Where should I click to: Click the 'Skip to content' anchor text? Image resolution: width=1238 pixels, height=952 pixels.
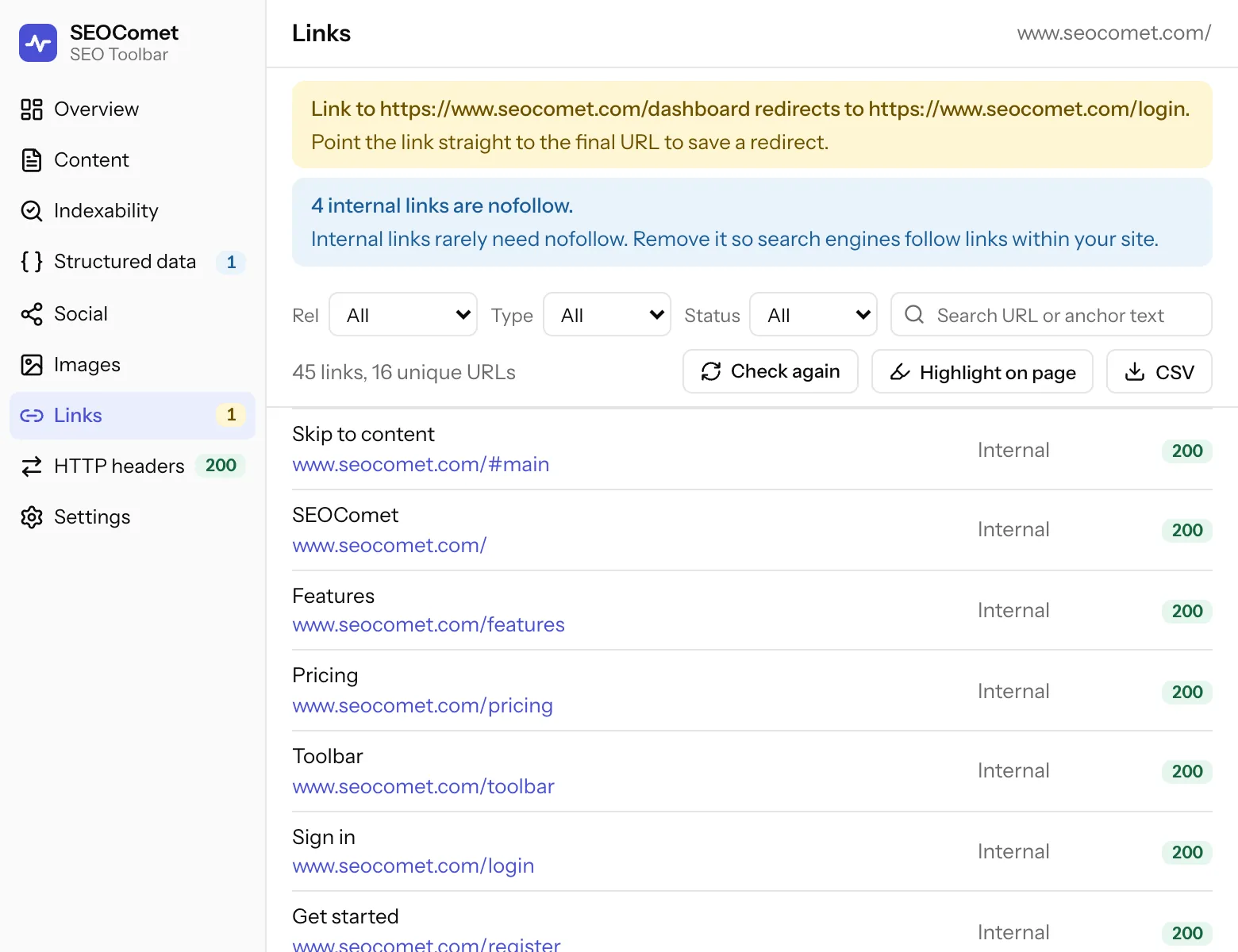pyautogui.click(x=363, y=434)
